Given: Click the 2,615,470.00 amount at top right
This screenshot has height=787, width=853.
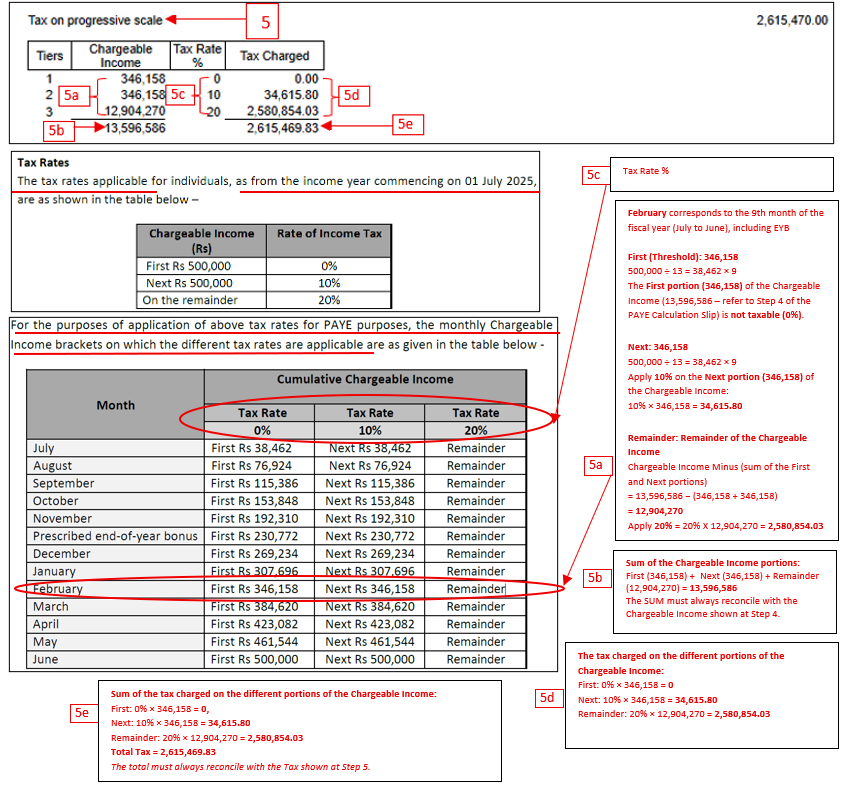Looking at the screenshot, I should tap(793, 20).
